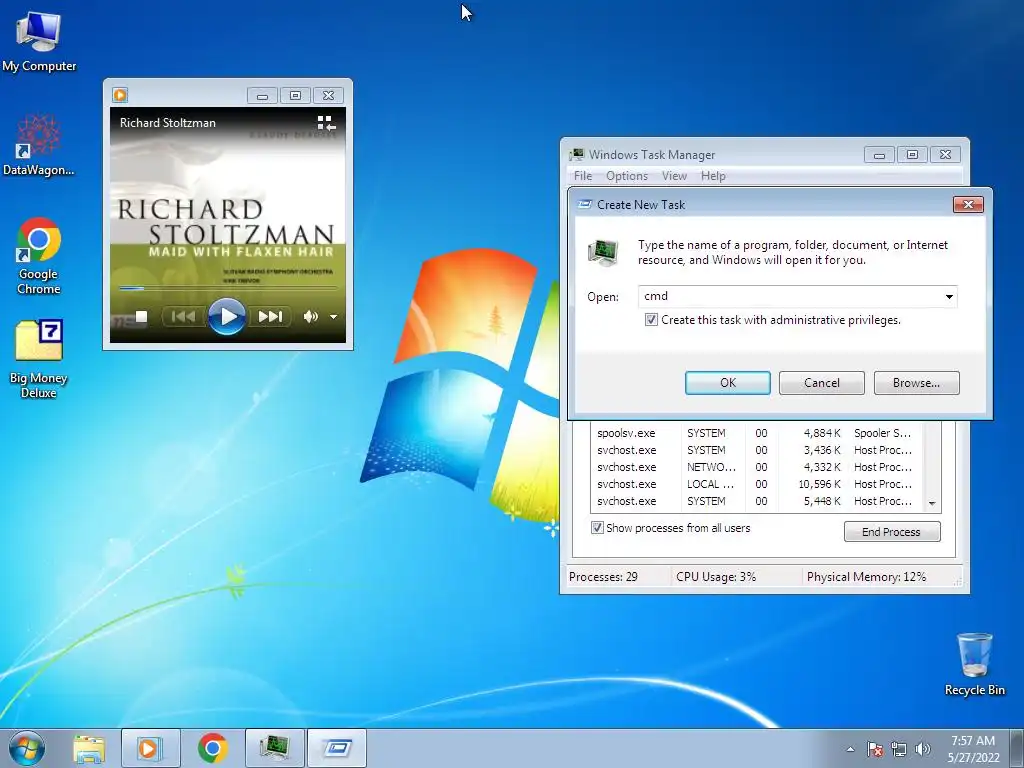
Task: Expand the Open combo box dropdown arrow
Action: tap(949, 296)
